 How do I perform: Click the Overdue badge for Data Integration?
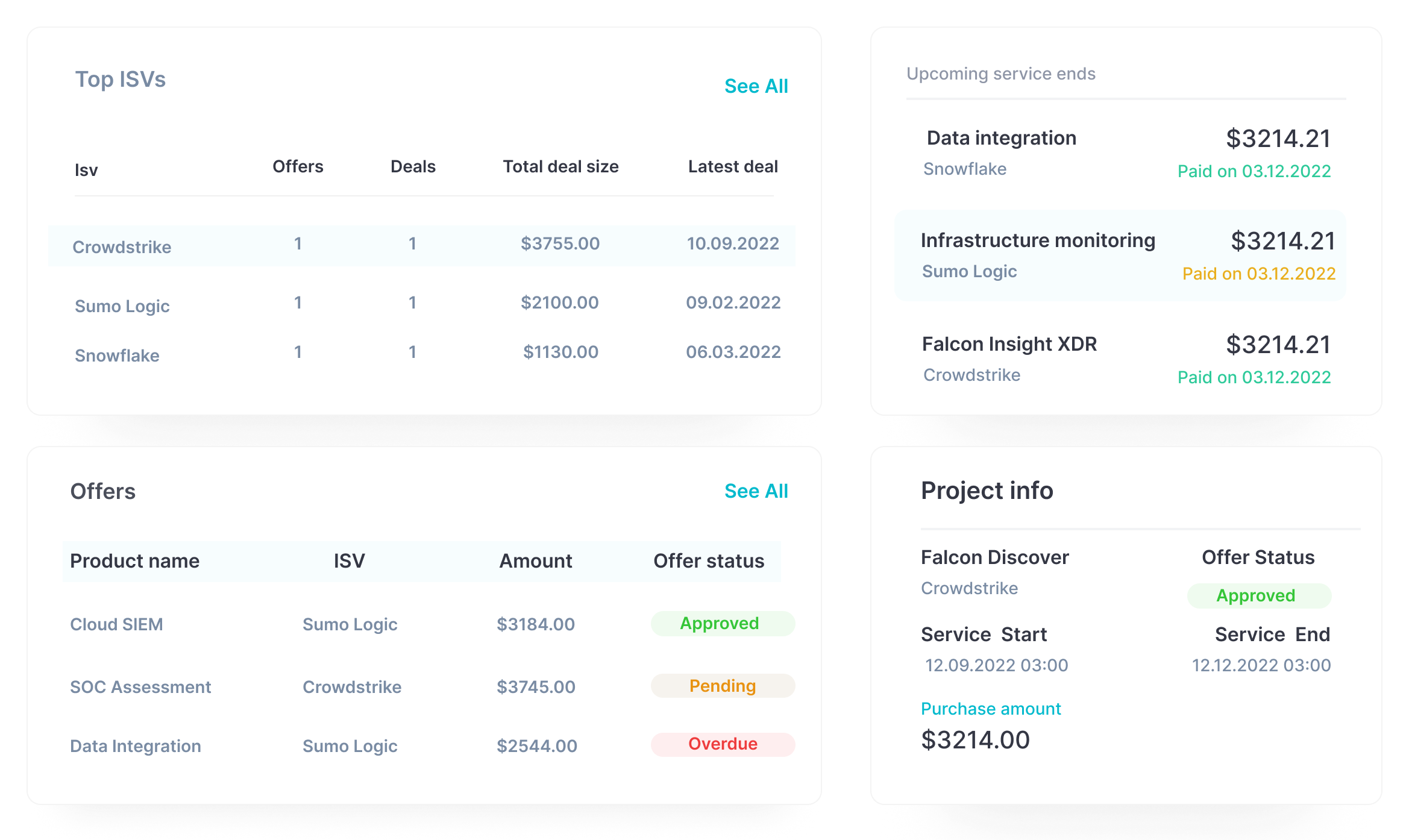[721, 745]
